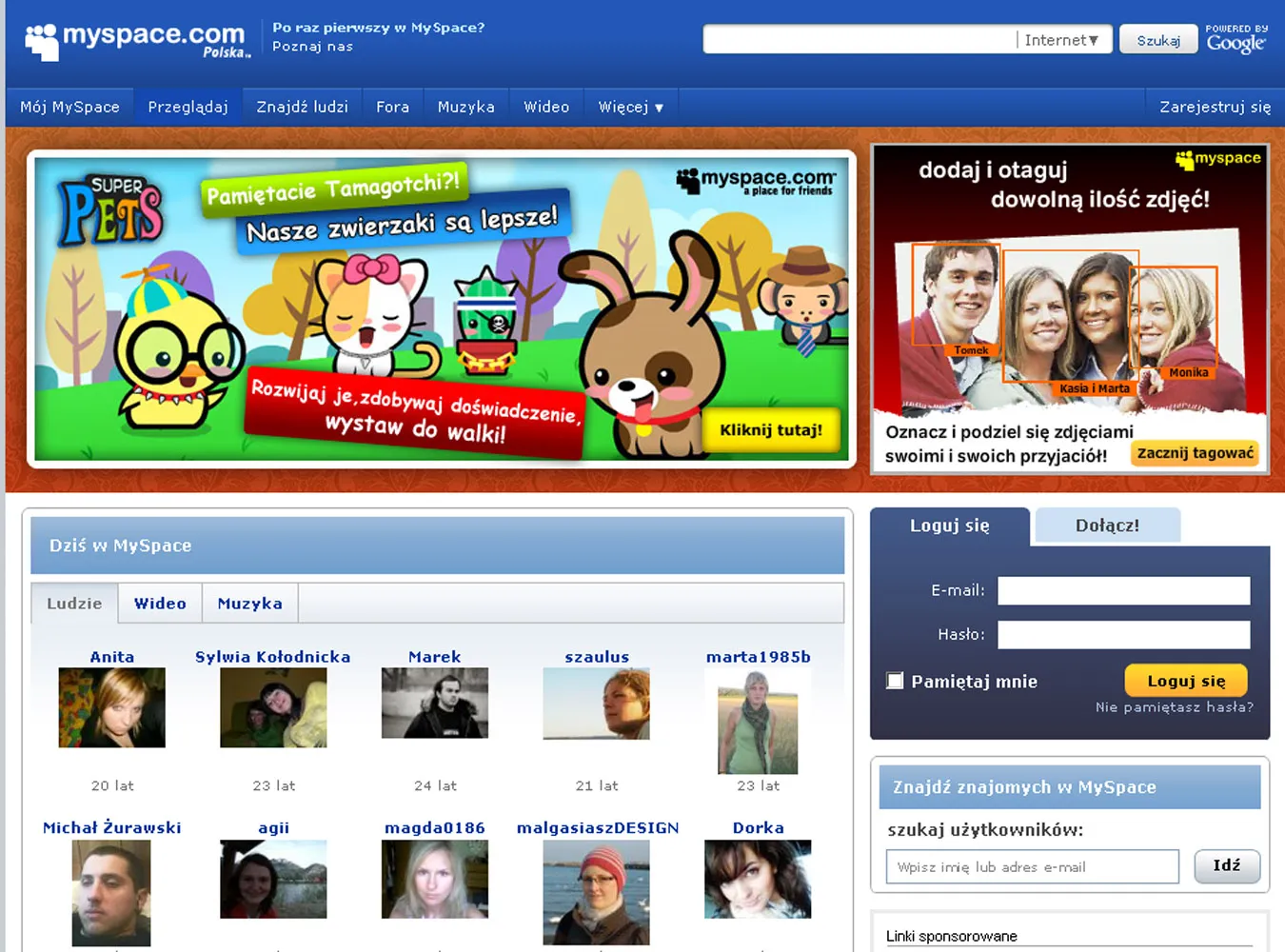Screen dimensions: 1285x952
Task: Expand the Więcej navigation menu
Action: pyautogui.click(x=630, y=107)
